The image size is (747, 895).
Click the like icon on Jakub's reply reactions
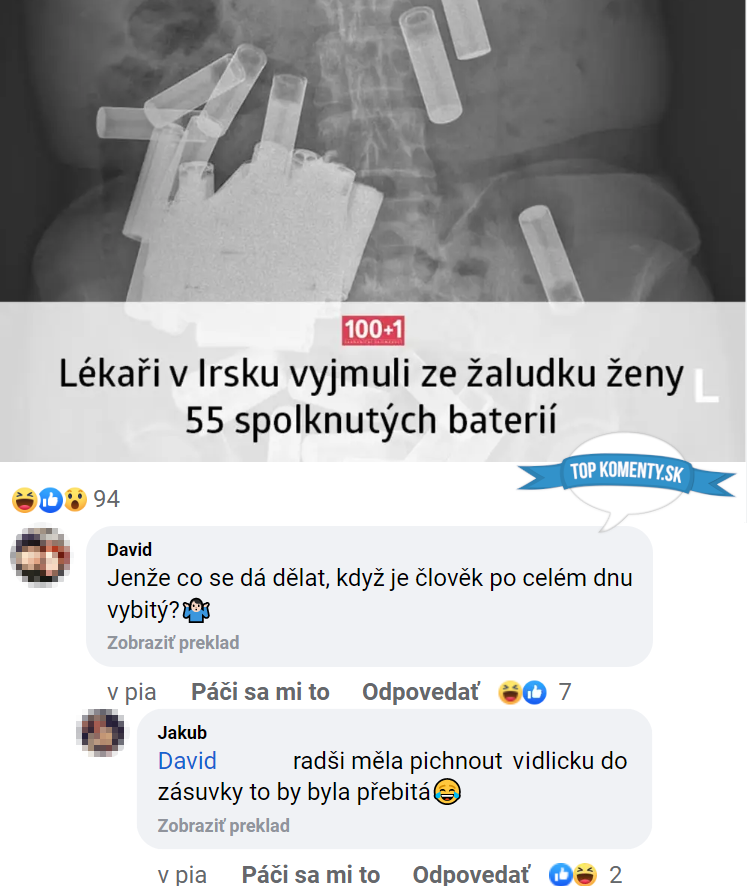click(560, 875)
